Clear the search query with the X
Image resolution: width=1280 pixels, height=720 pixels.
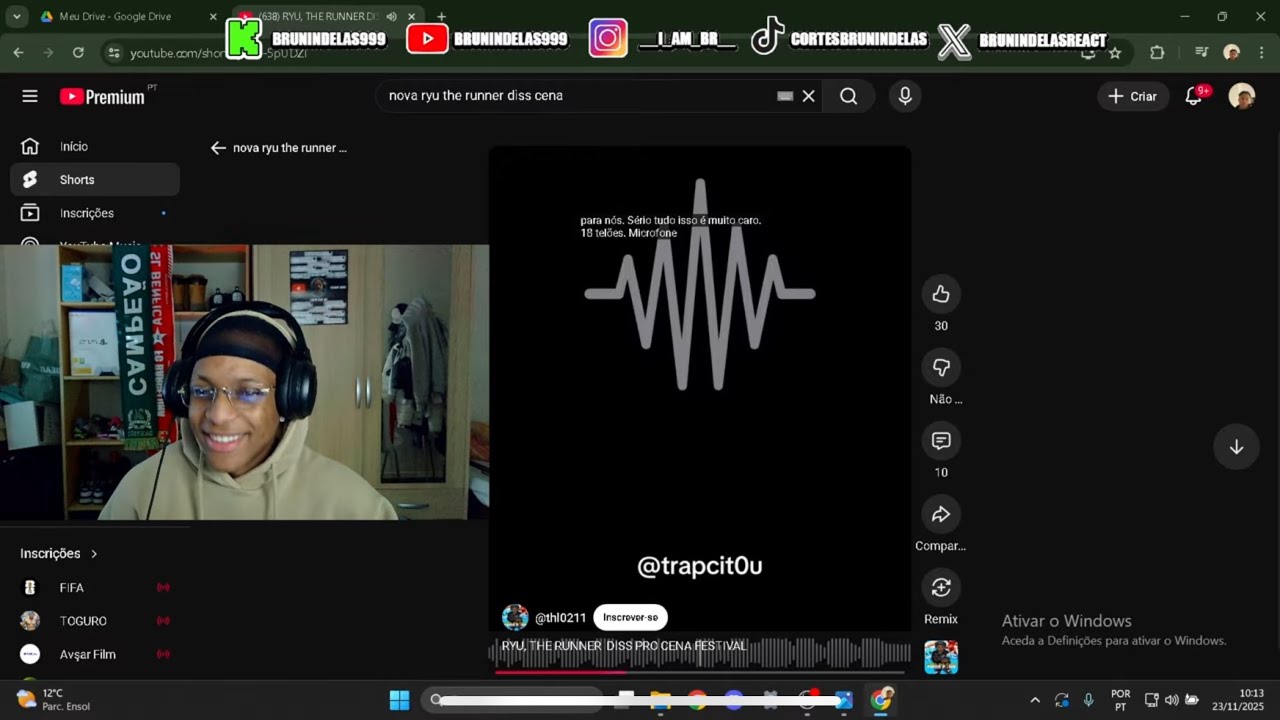tap(809, 96)
